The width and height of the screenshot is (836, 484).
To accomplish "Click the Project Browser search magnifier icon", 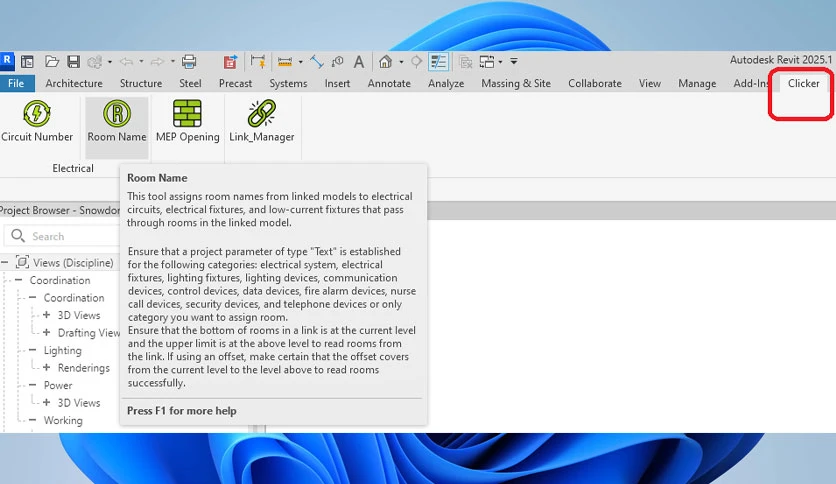I will tap(18, 236).
